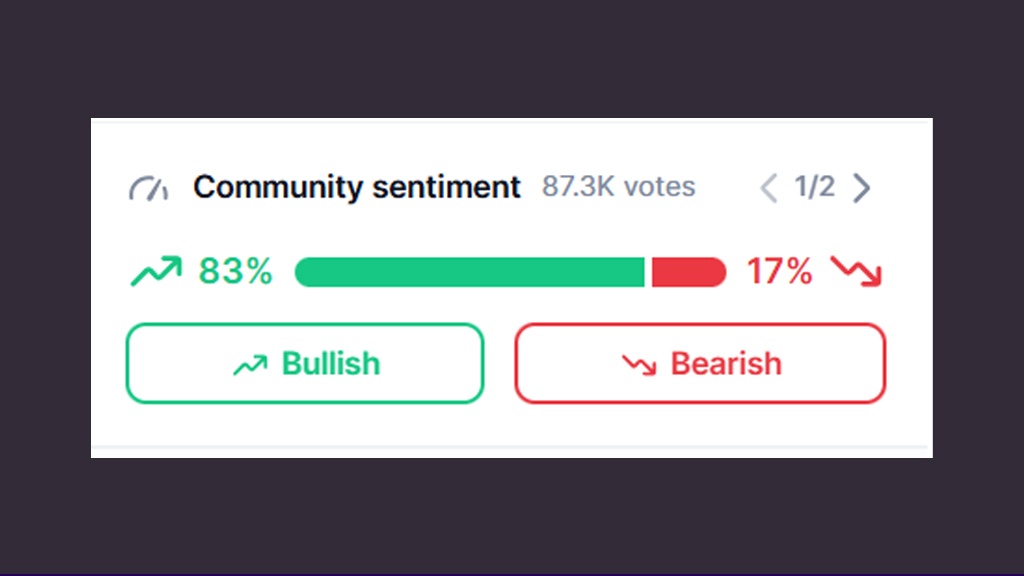1024x576 pixels.
Task: Click the 87.3K votes count
Action: pyautogui.click(x=618, y=187)
